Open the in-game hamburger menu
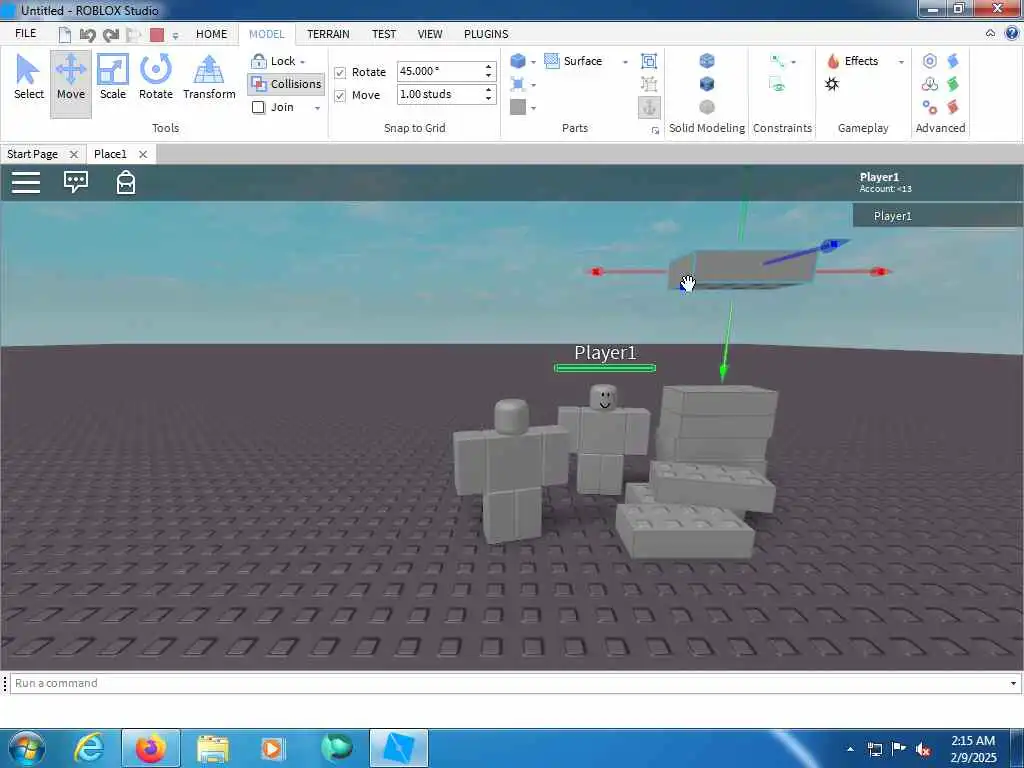 tap(26, 182)
